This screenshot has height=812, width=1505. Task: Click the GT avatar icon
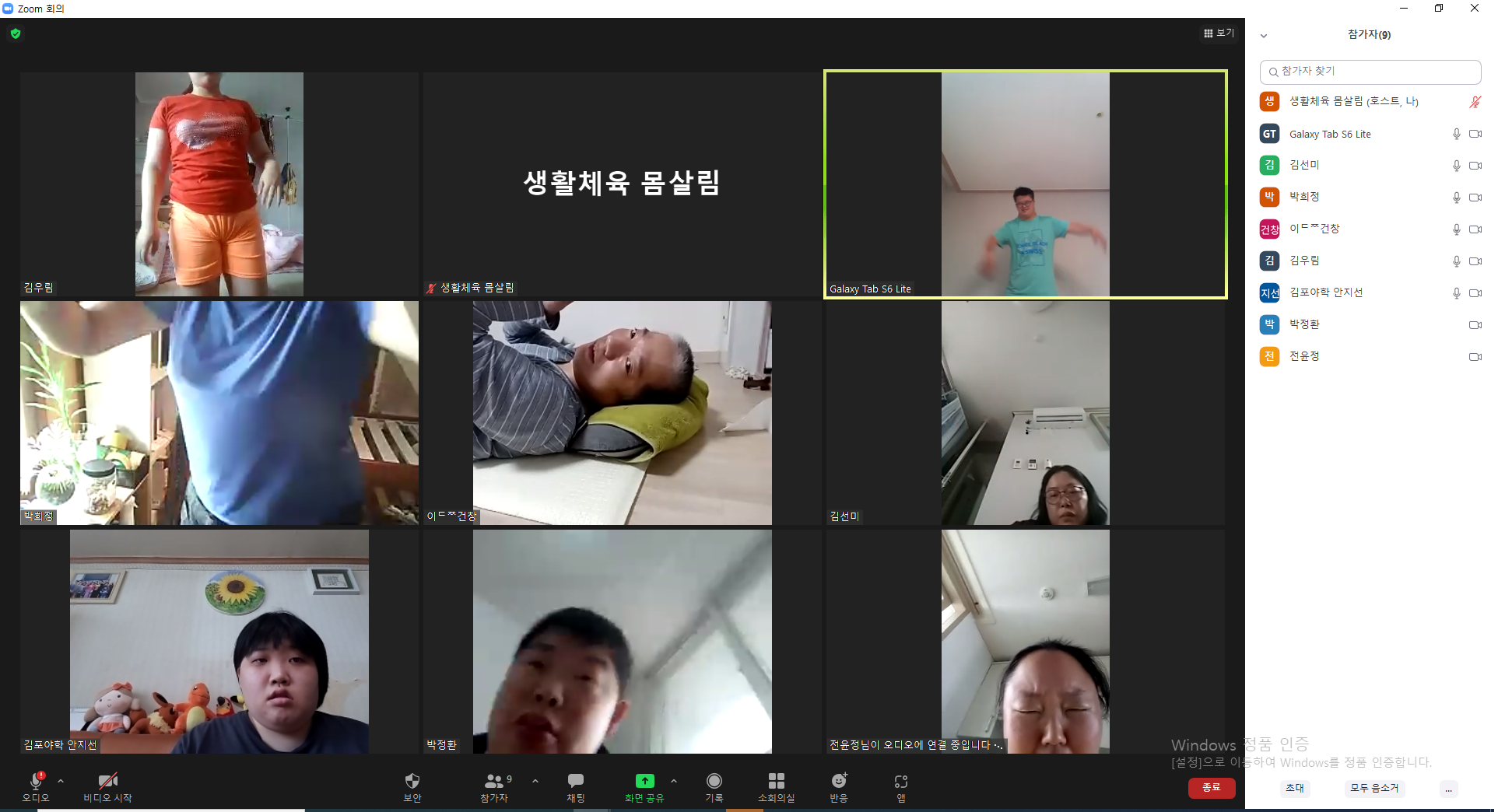[1269, 134]
